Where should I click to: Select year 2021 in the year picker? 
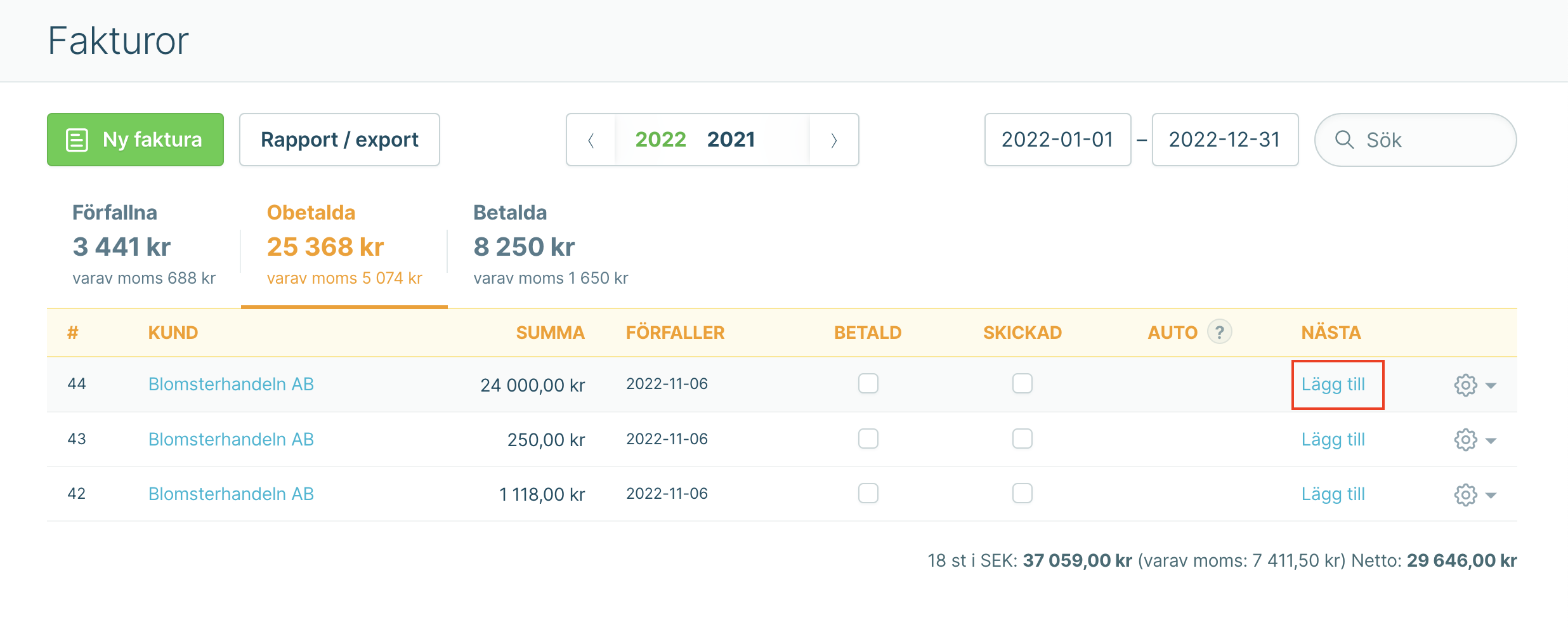pos(731,140)
